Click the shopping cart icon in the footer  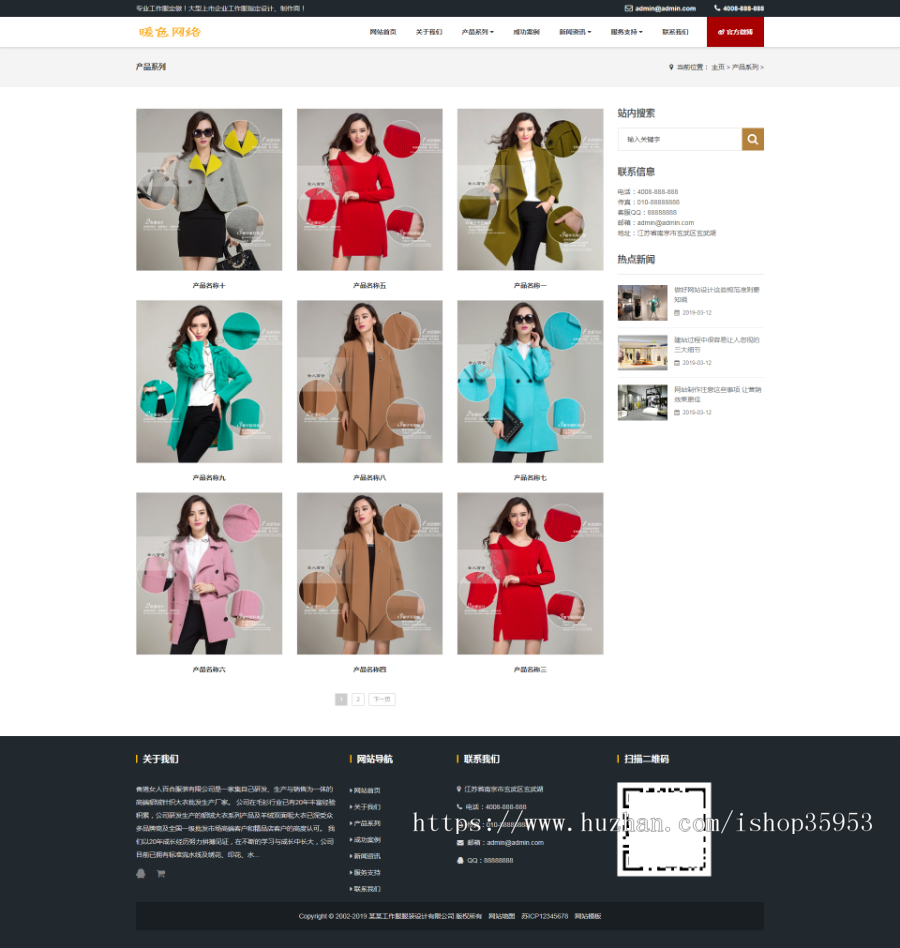pyautogui.click(x=161, y=874)
